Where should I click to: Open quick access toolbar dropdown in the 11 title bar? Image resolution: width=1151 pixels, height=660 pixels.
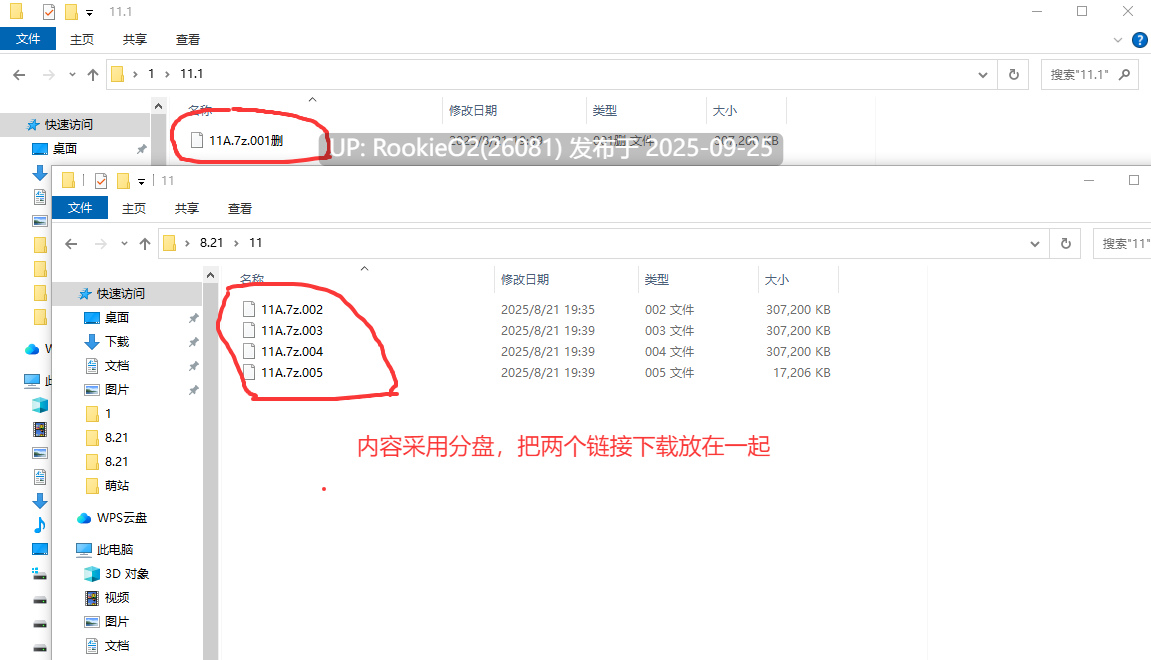142,181
